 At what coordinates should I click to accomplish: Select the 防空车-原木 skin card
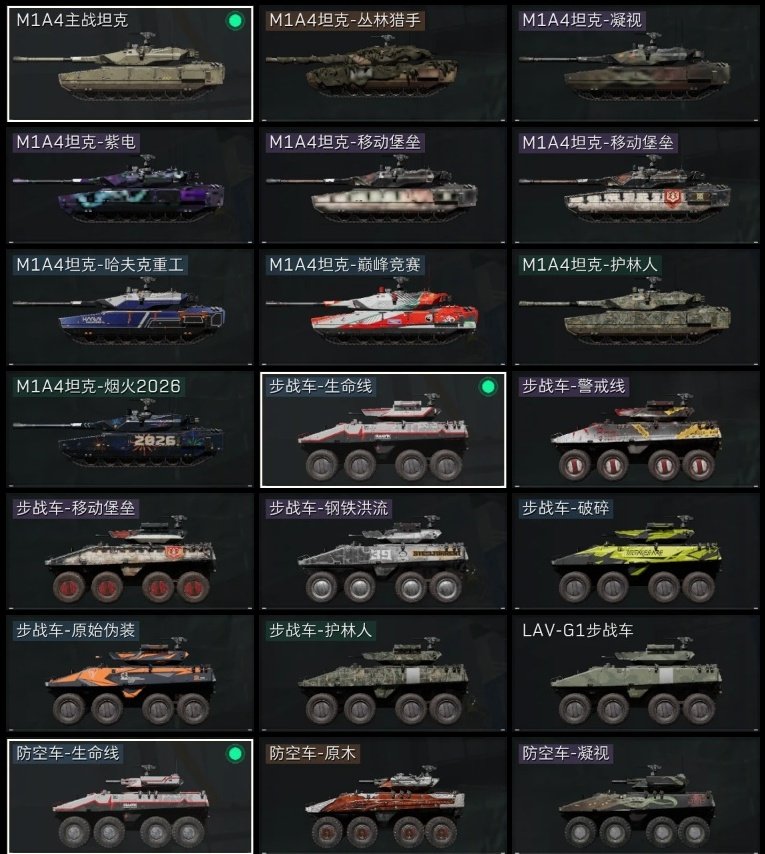click(383, 796)
